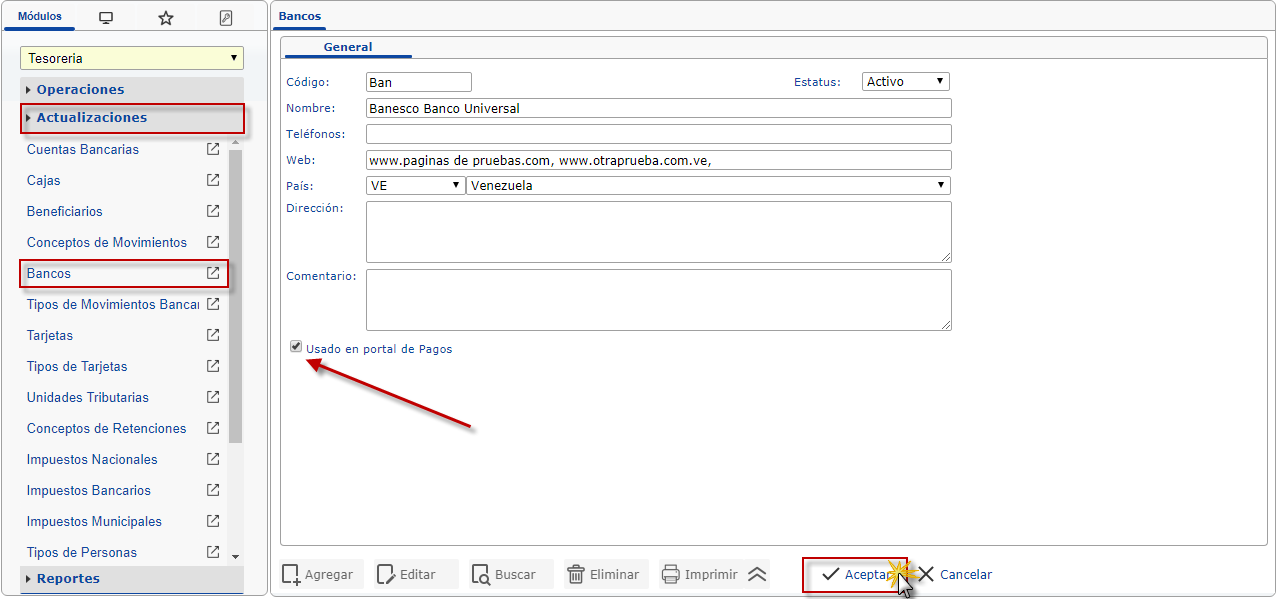
Task: Open Tarjetas in new window icon
Action: 213,335
